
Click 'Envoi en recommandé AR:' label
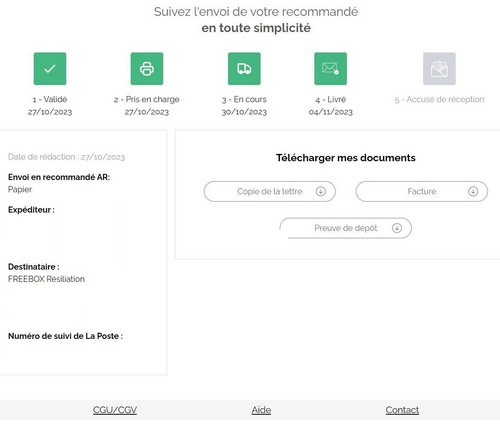[59, 177]
